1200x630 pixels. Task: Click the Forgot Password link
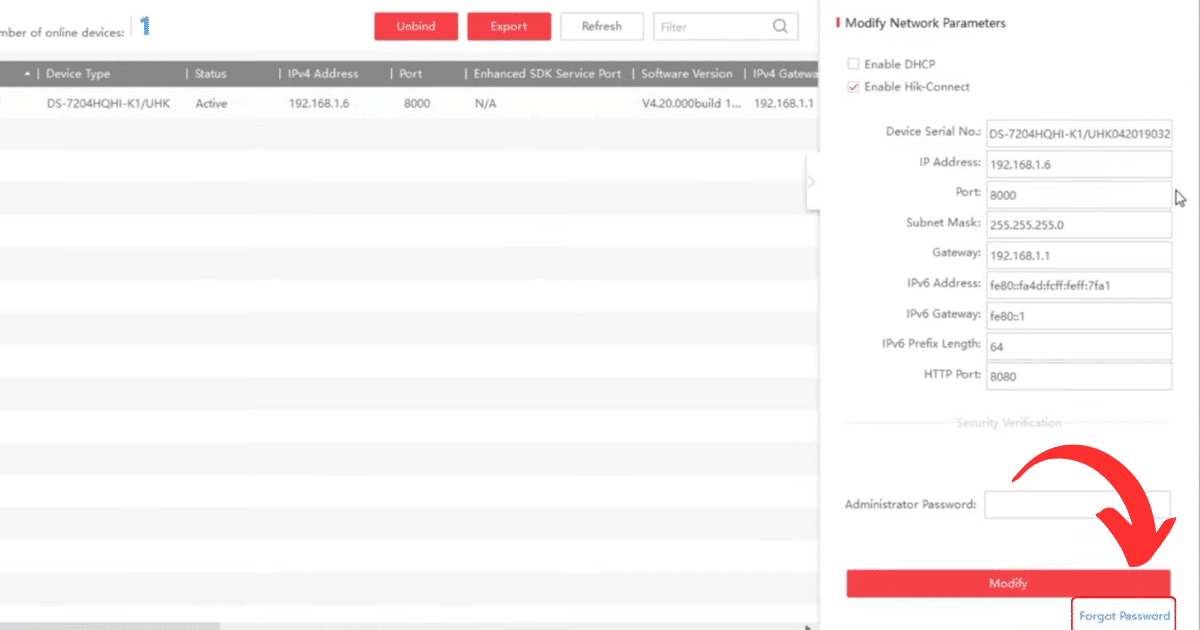point(1124,616)
